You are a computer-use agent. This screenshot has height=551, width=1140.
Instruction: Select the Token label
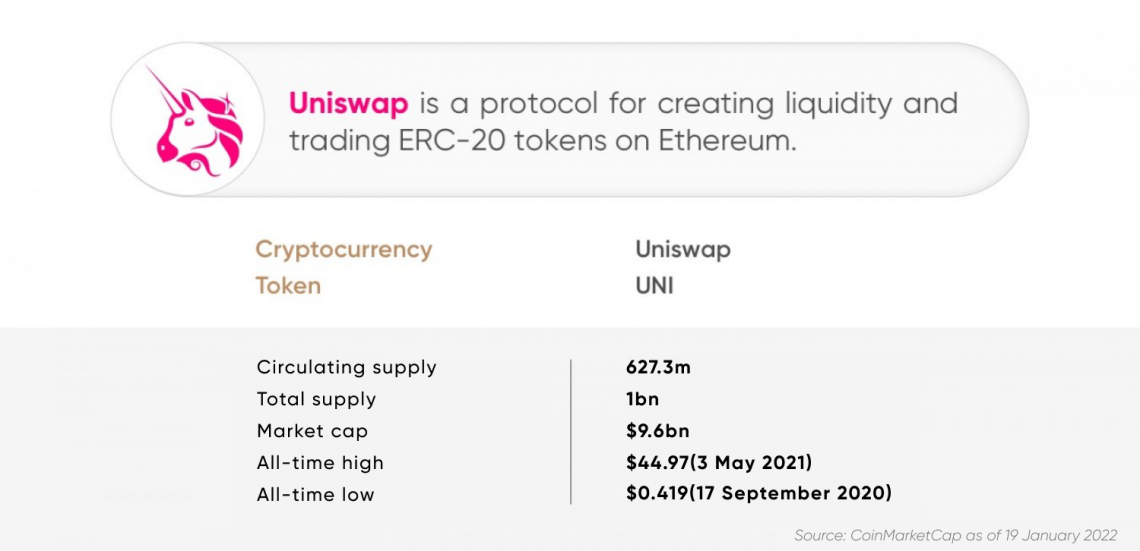tap(288, 286)
